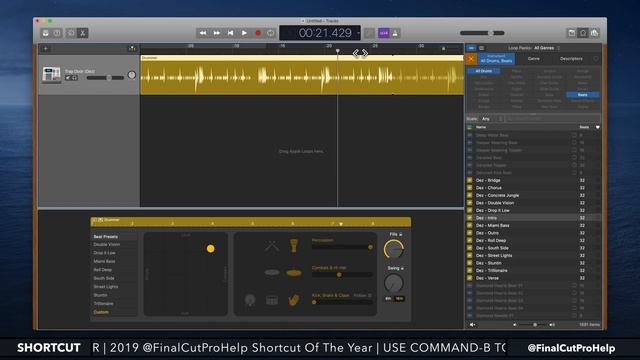Select the Dez - Double Vision loop
The image size is (640, 360).
click(x=533, y=203)
